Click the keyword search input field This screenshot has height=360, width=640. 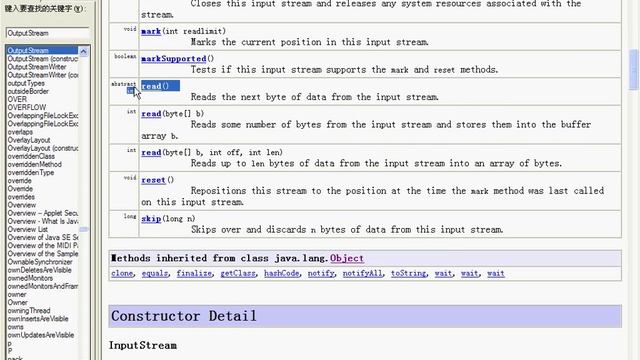48,33
